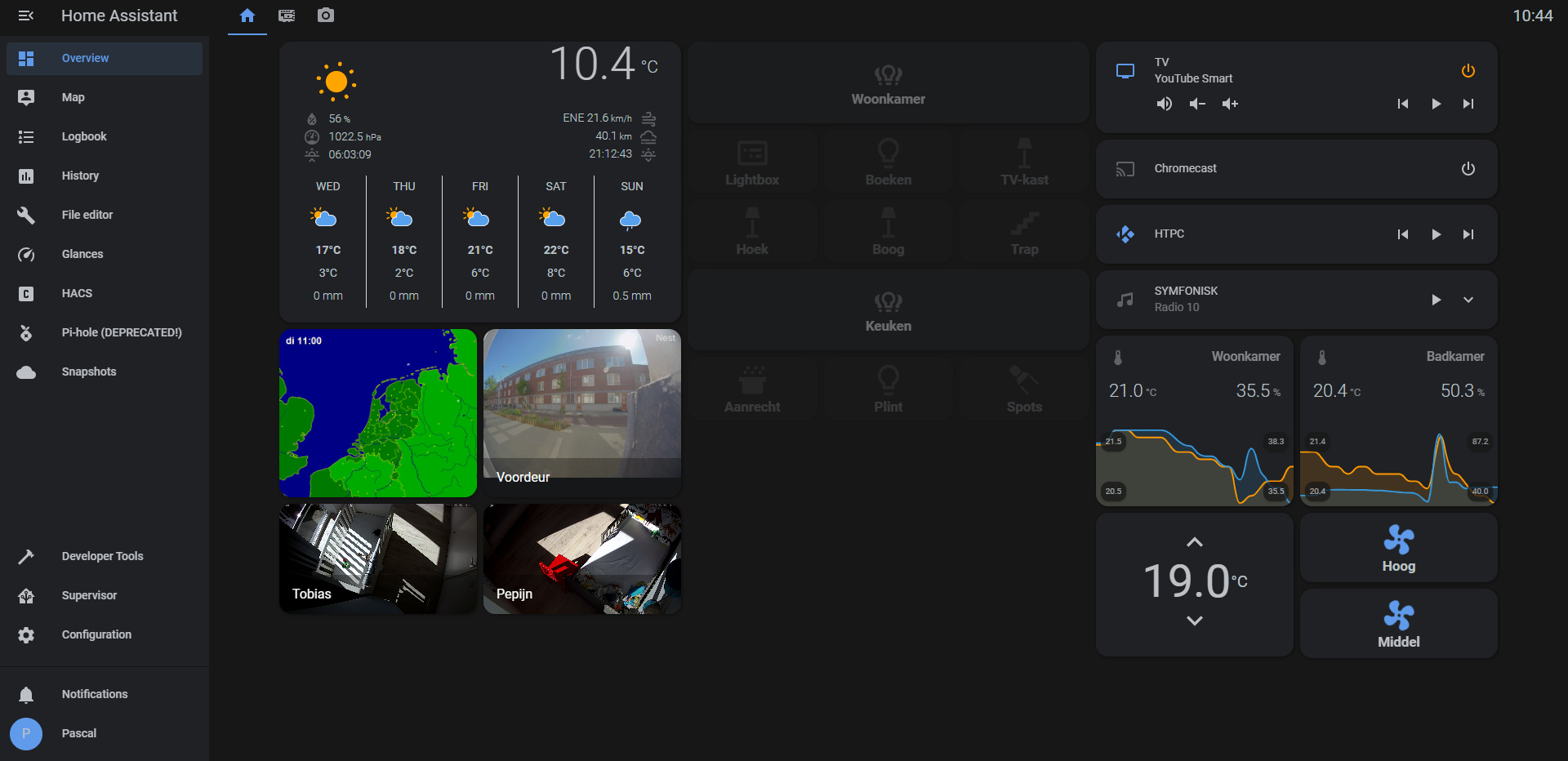Viewport: 1568px width, 761px height.
Task: Toggle the Aanrecht light
Action: tap(752, 389)
